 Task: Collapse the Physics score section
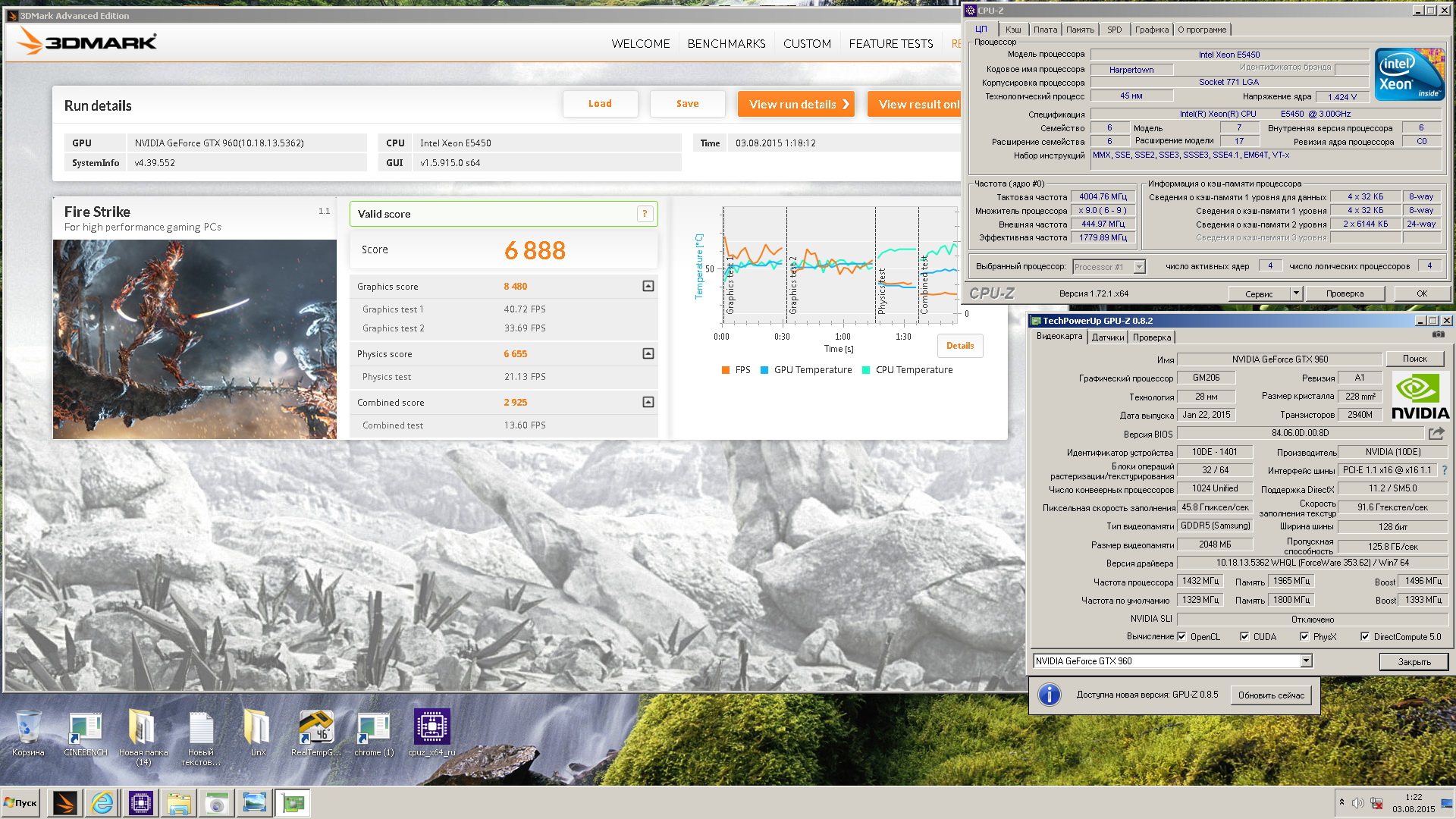pyautogui.click(x=648, y=354)
